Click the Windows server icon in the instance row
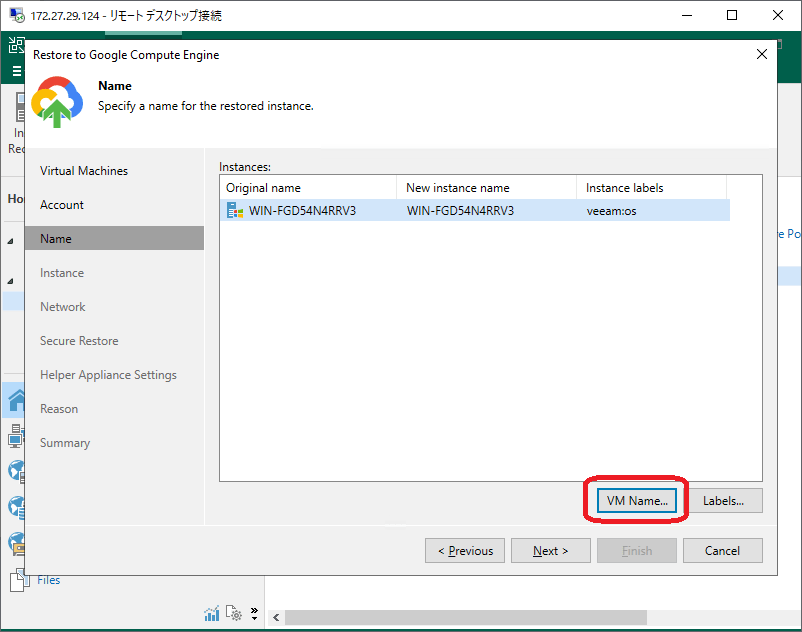 [235, 210]
